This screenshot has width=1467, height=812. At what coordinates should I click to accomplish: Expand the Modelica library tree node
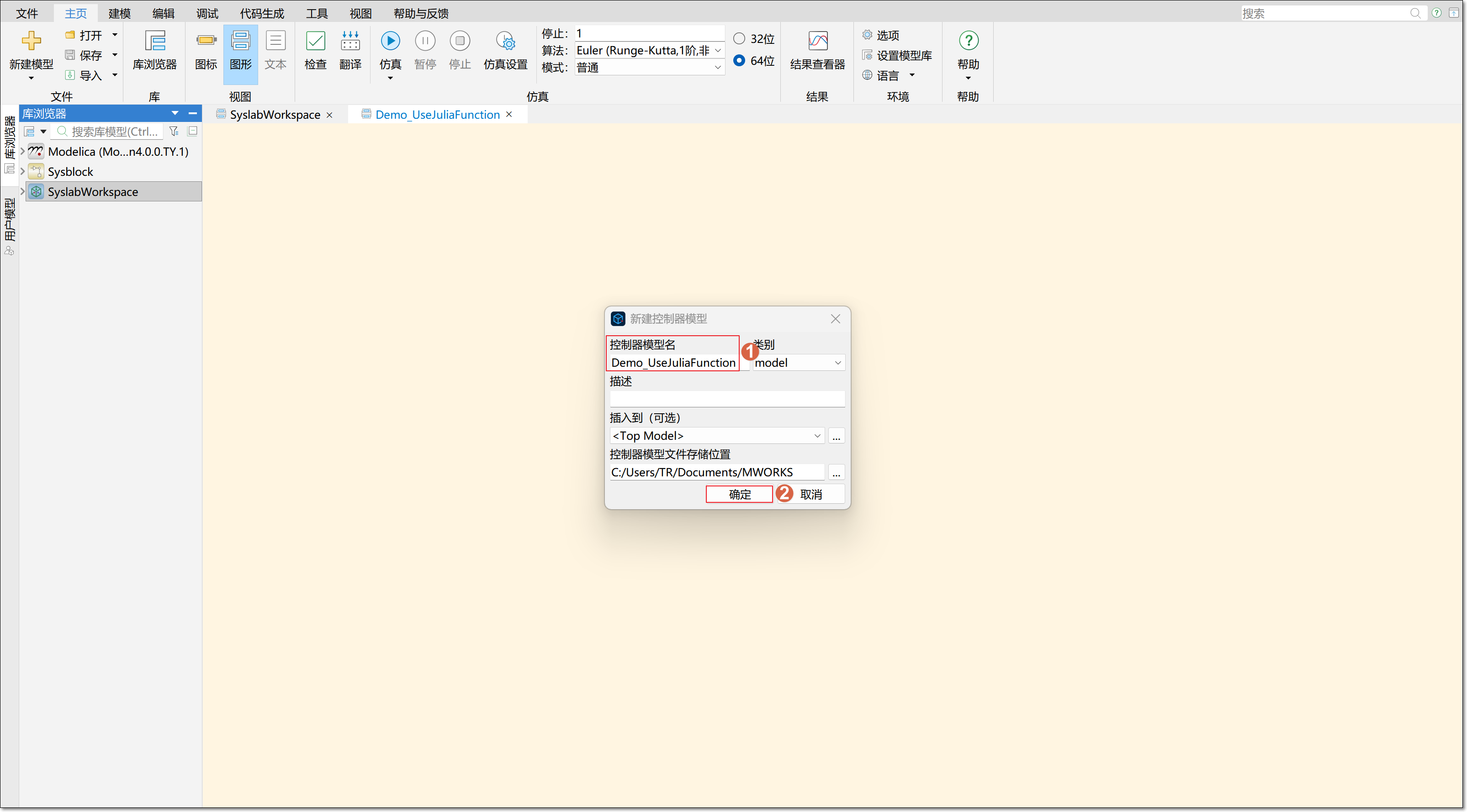pyautogui.click(x=23, y=152)
